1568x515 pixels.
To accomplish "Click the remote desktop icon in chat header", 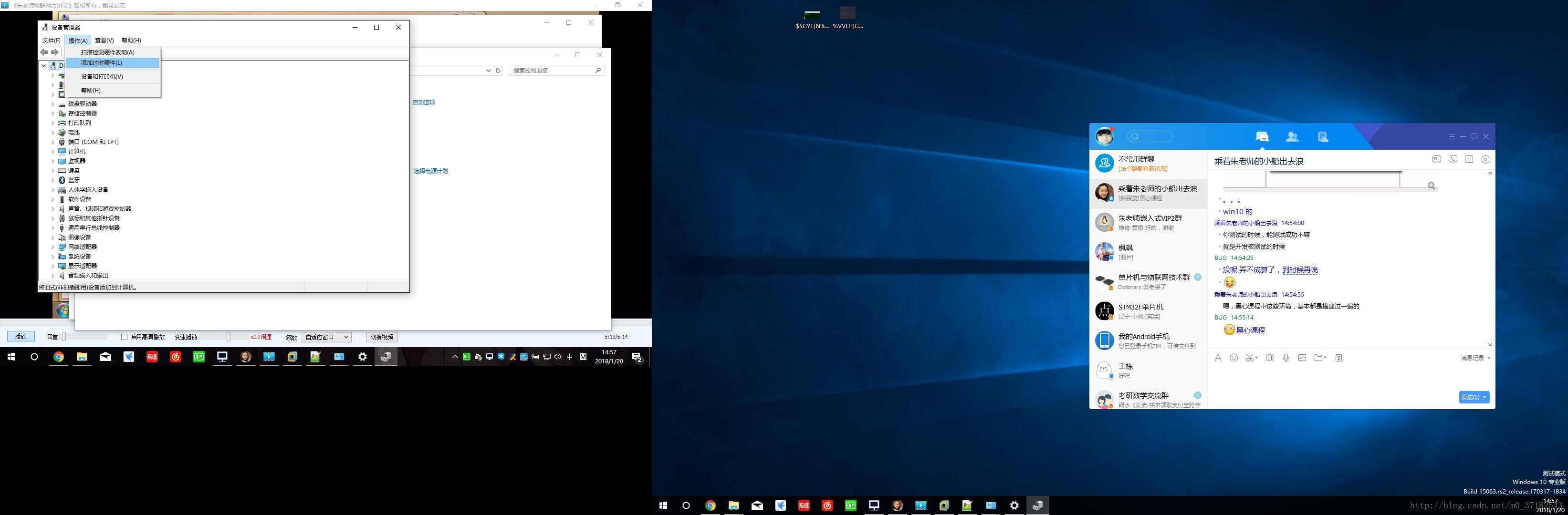I will (1436, 159).
